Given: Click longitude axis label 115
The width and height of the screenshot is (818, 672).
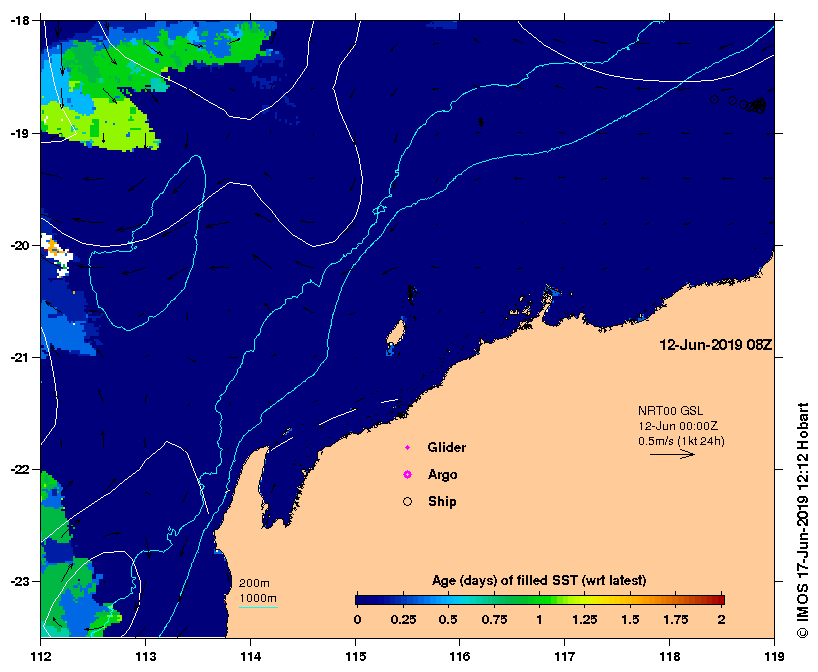Looking at the screenshot, I should [355, 656].
